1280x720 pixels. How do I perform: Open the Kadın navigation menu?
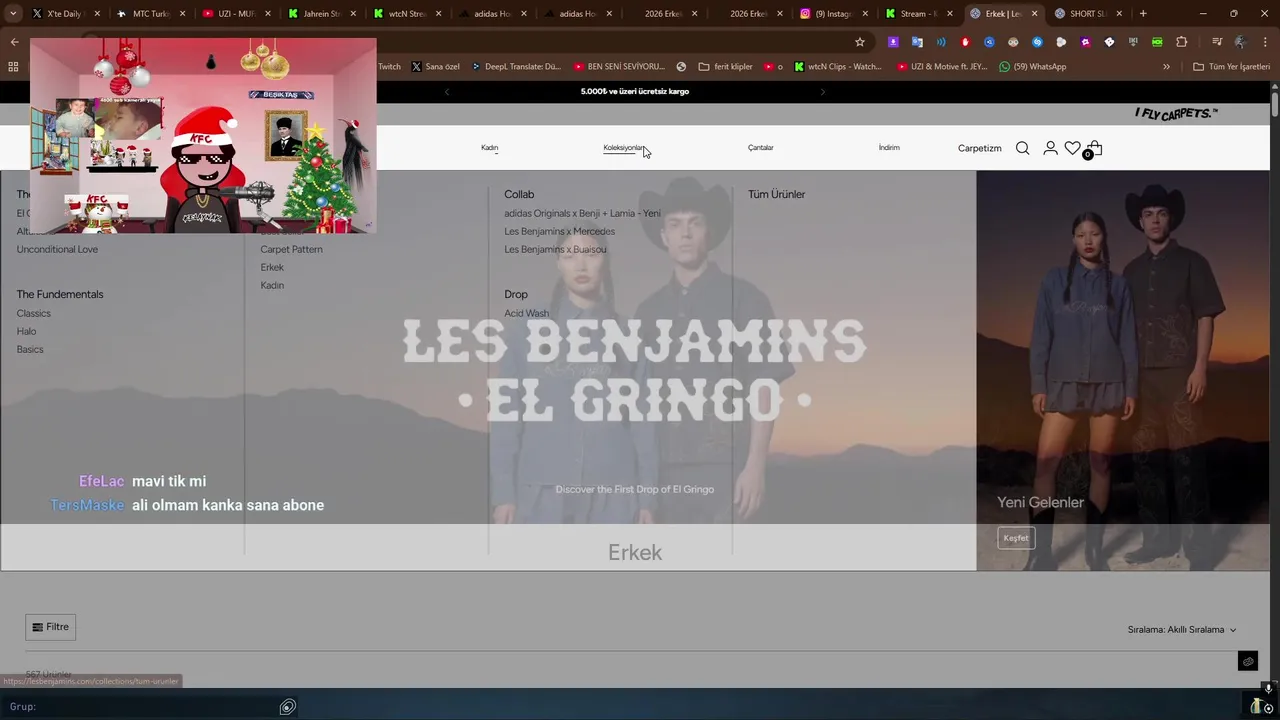[489, 148]
